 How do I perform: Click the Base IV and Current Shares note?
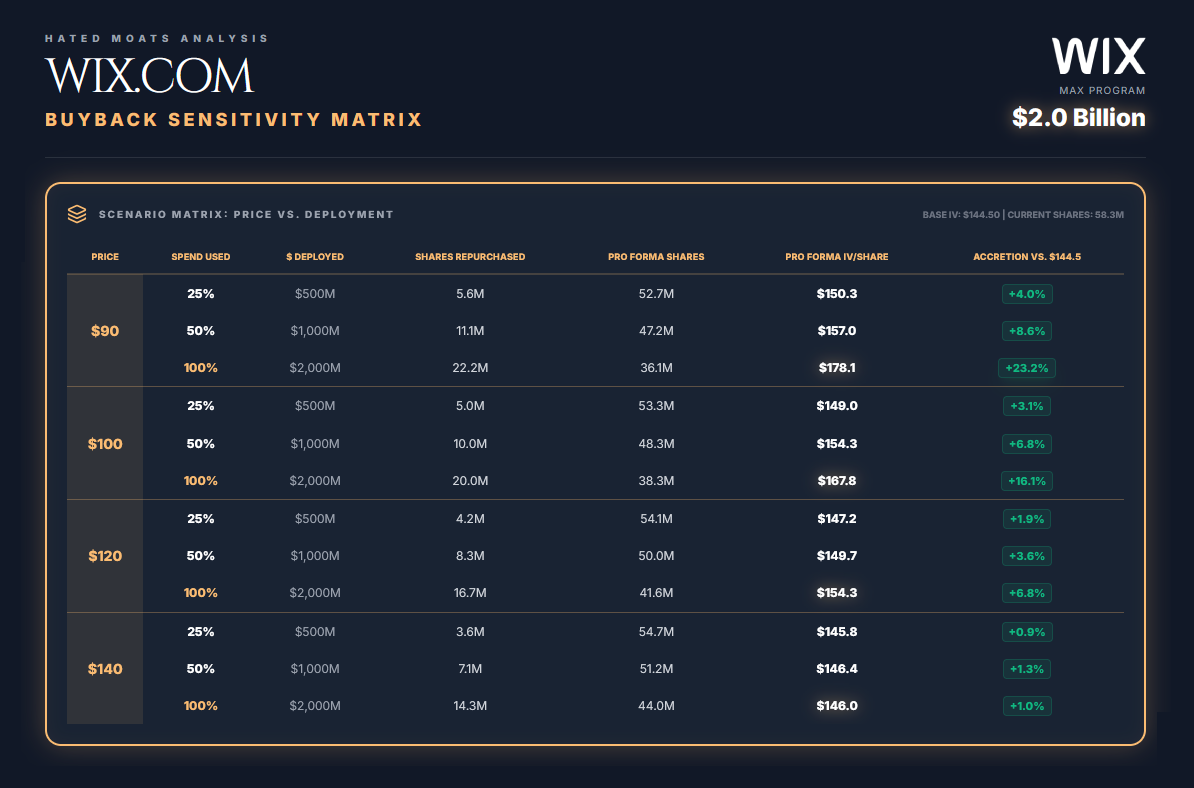point(1023,215)
